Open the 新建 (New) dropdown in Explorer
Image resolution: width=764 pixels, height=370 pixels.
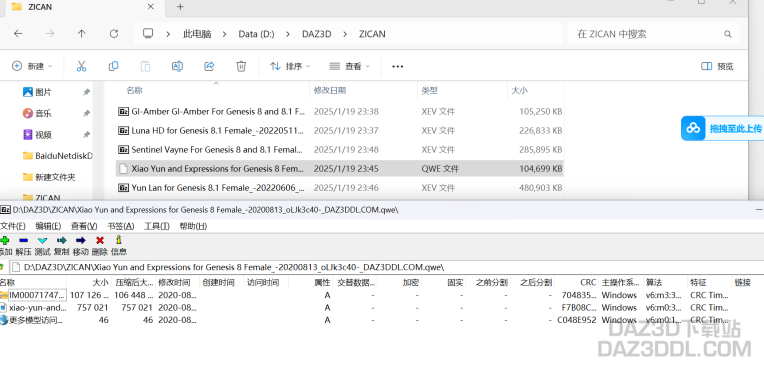[32, 66]
